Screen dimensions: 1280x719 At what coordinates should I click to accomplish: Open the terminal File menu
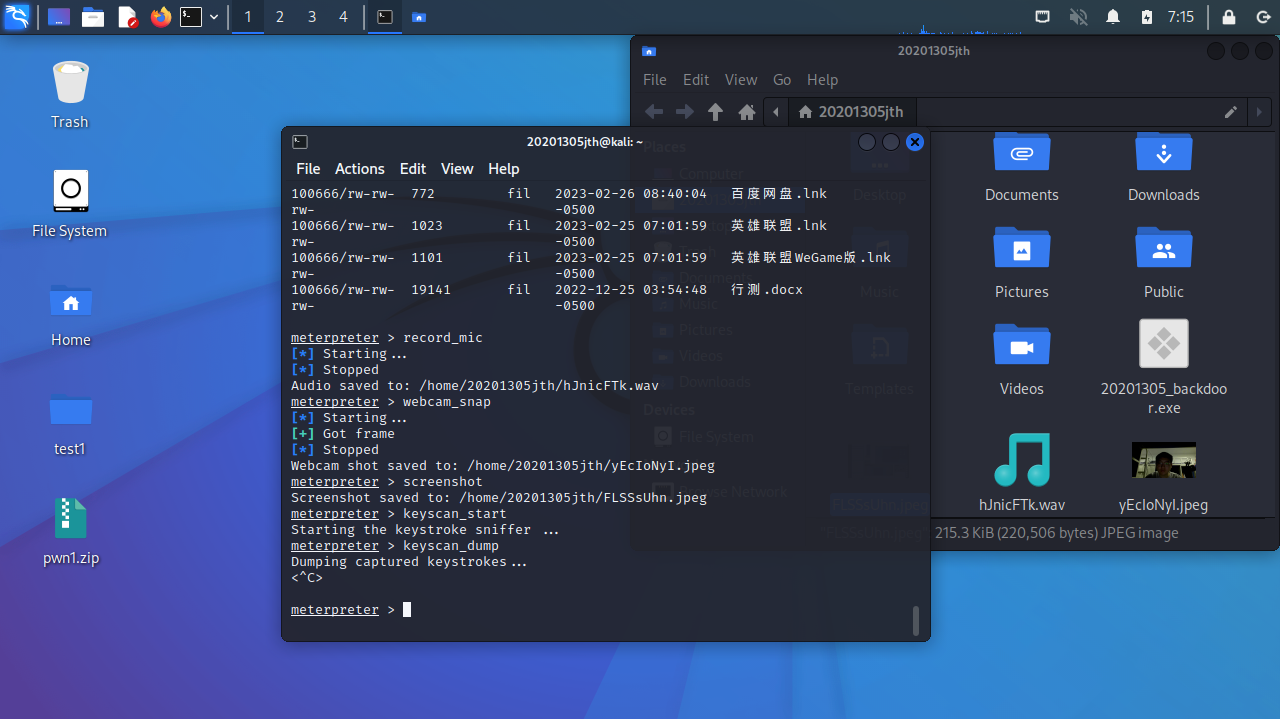[x=308, y=169]
